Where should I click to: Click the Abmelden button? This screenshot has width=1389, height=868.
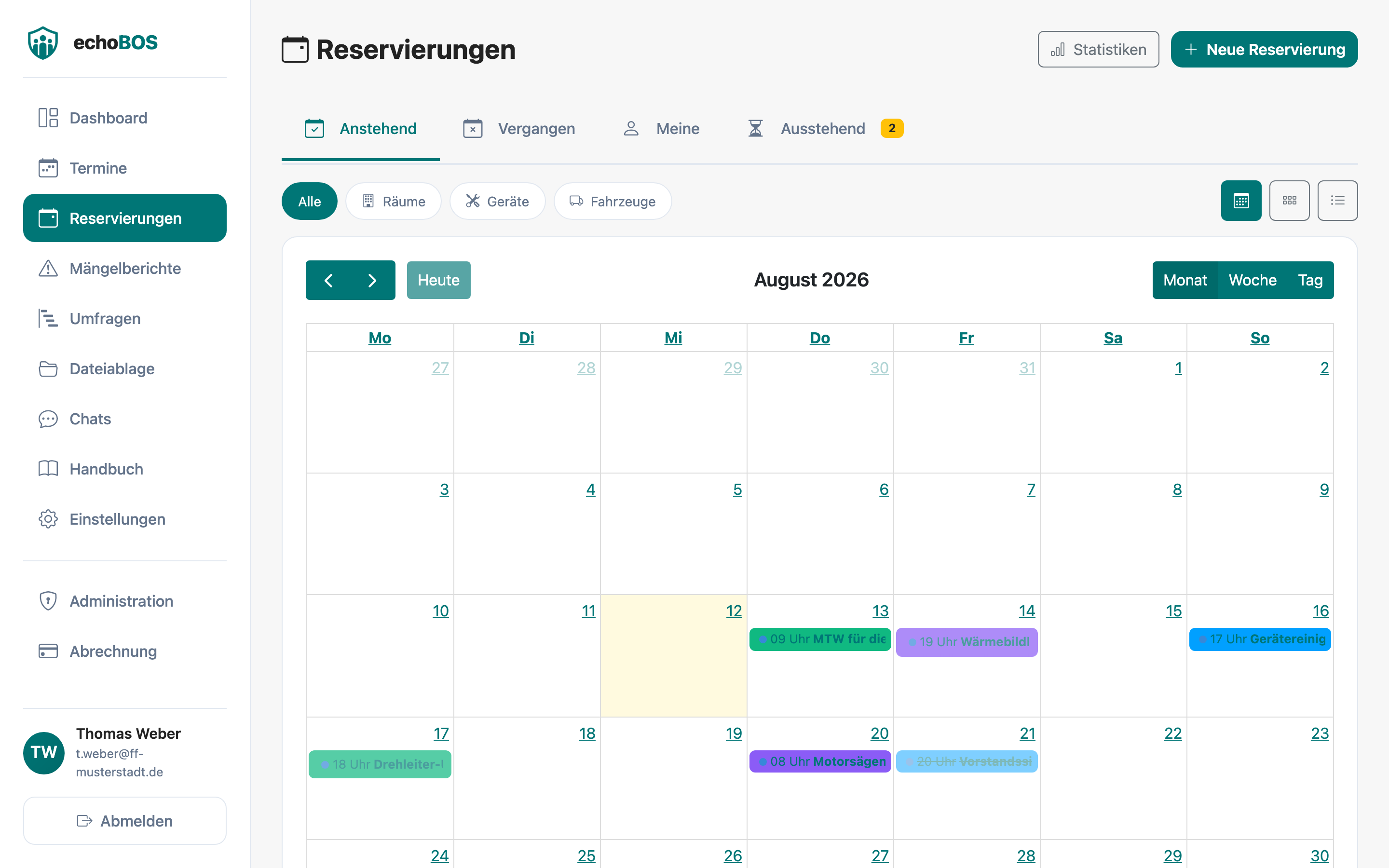pyautogui.click(x=124, y=821)
